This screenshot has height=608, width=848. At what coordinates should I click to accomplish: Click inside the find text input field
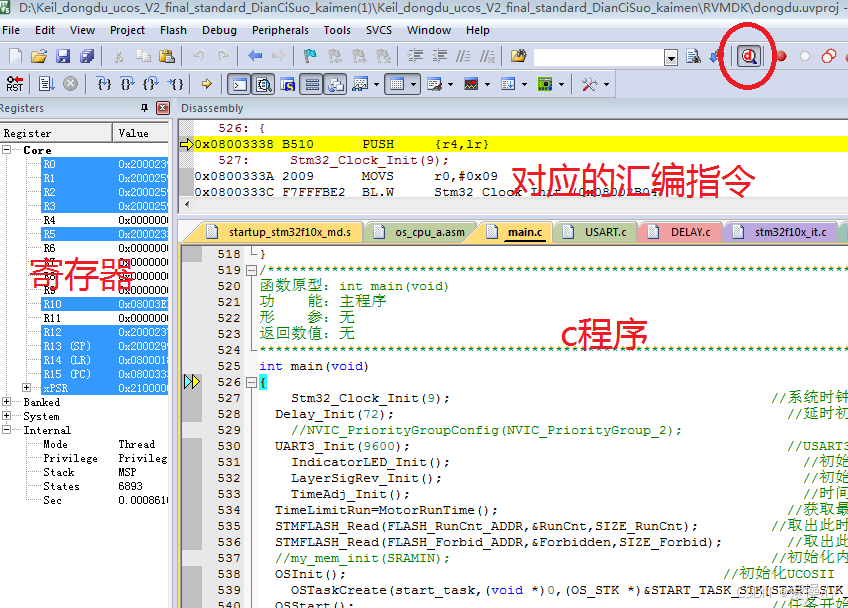[x=599, y=57]
